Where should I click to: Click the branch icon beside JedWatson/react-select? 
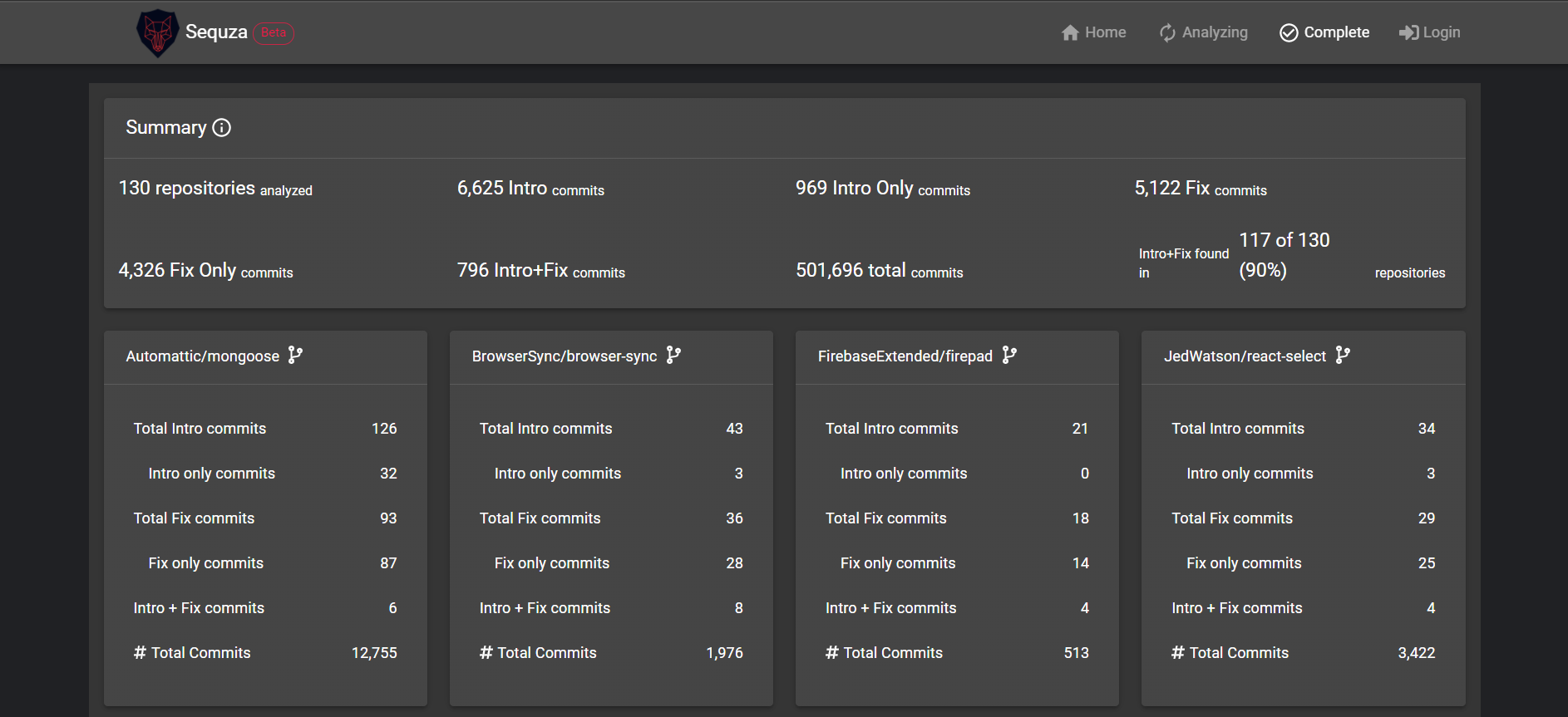[1343, 356]
